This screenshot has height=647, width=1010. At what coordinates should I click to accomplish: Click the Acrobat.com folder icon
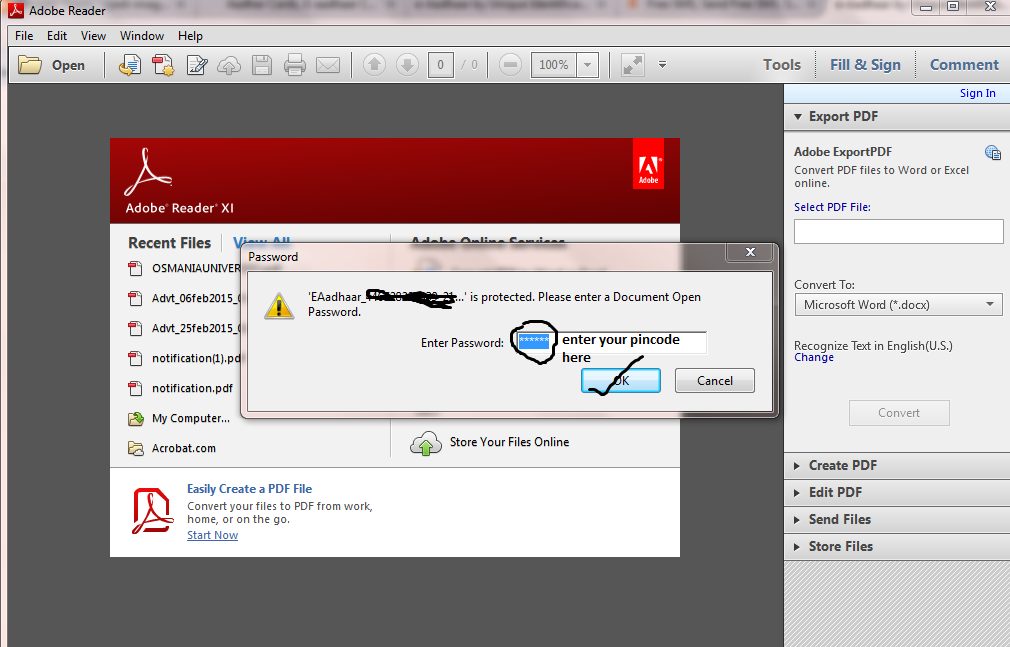pos(135,449)
